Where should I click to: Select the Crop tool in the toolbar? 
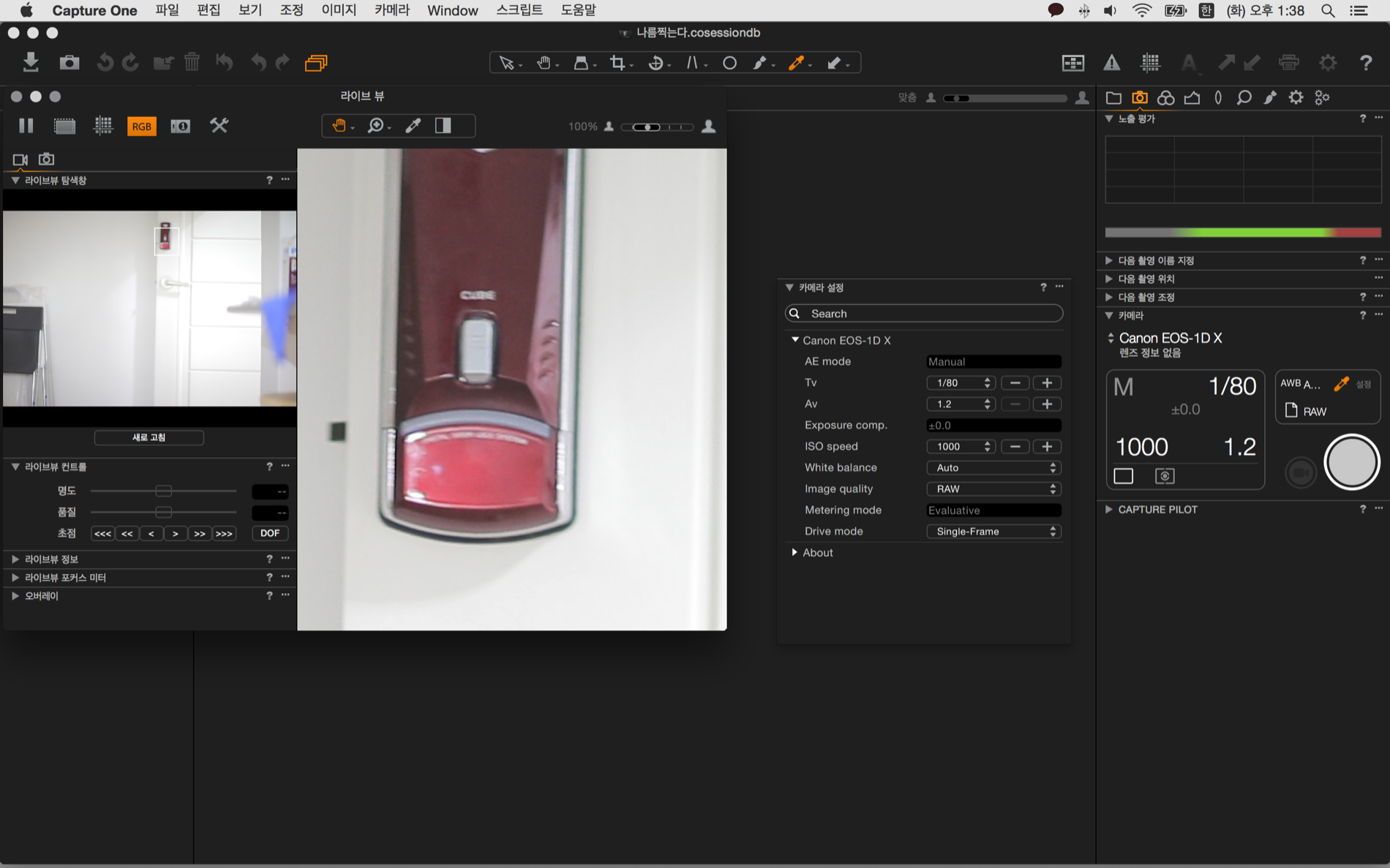617,63
